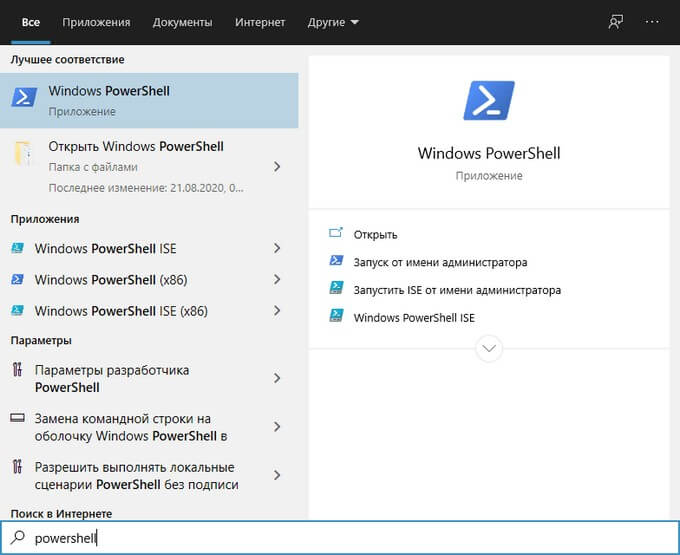Switch to the Документы tab

point(182,22)
